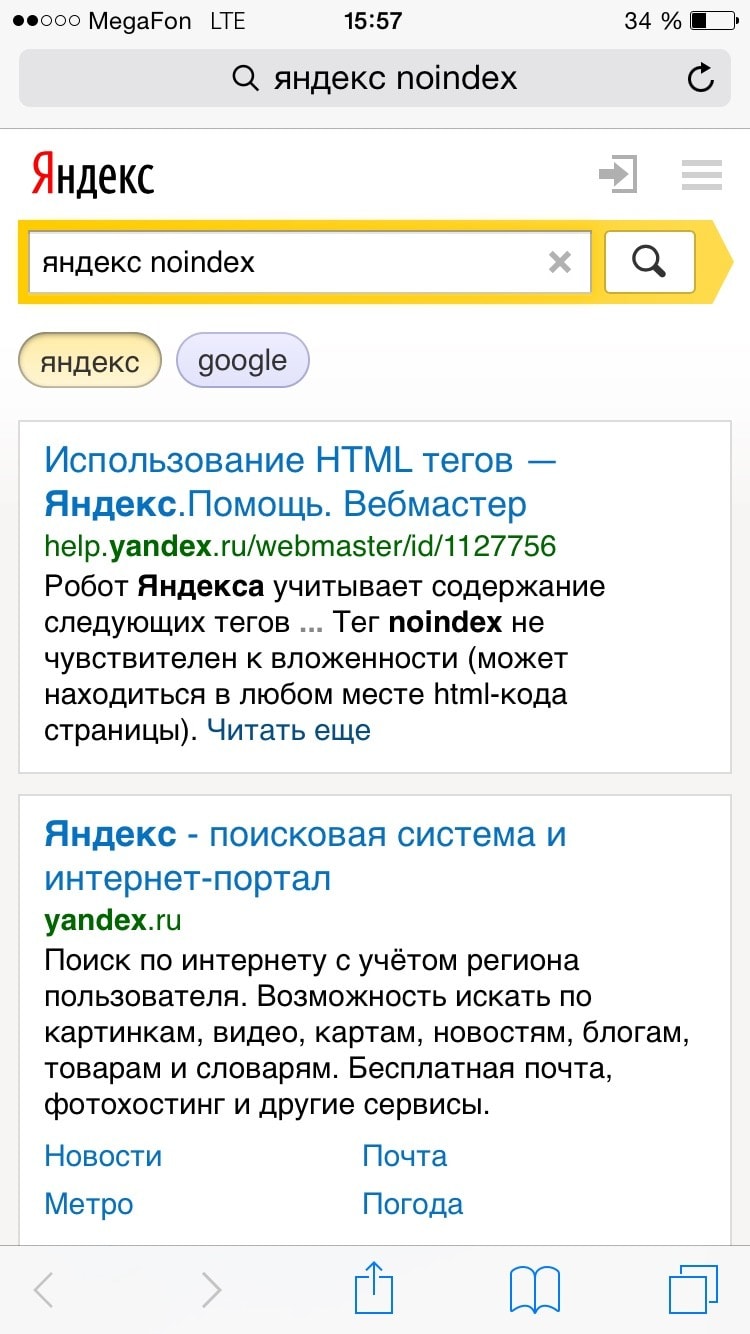This screenshot has height=1334, width=750.
Task: Tap the Yandex login icon
Action: coord(617,175)
